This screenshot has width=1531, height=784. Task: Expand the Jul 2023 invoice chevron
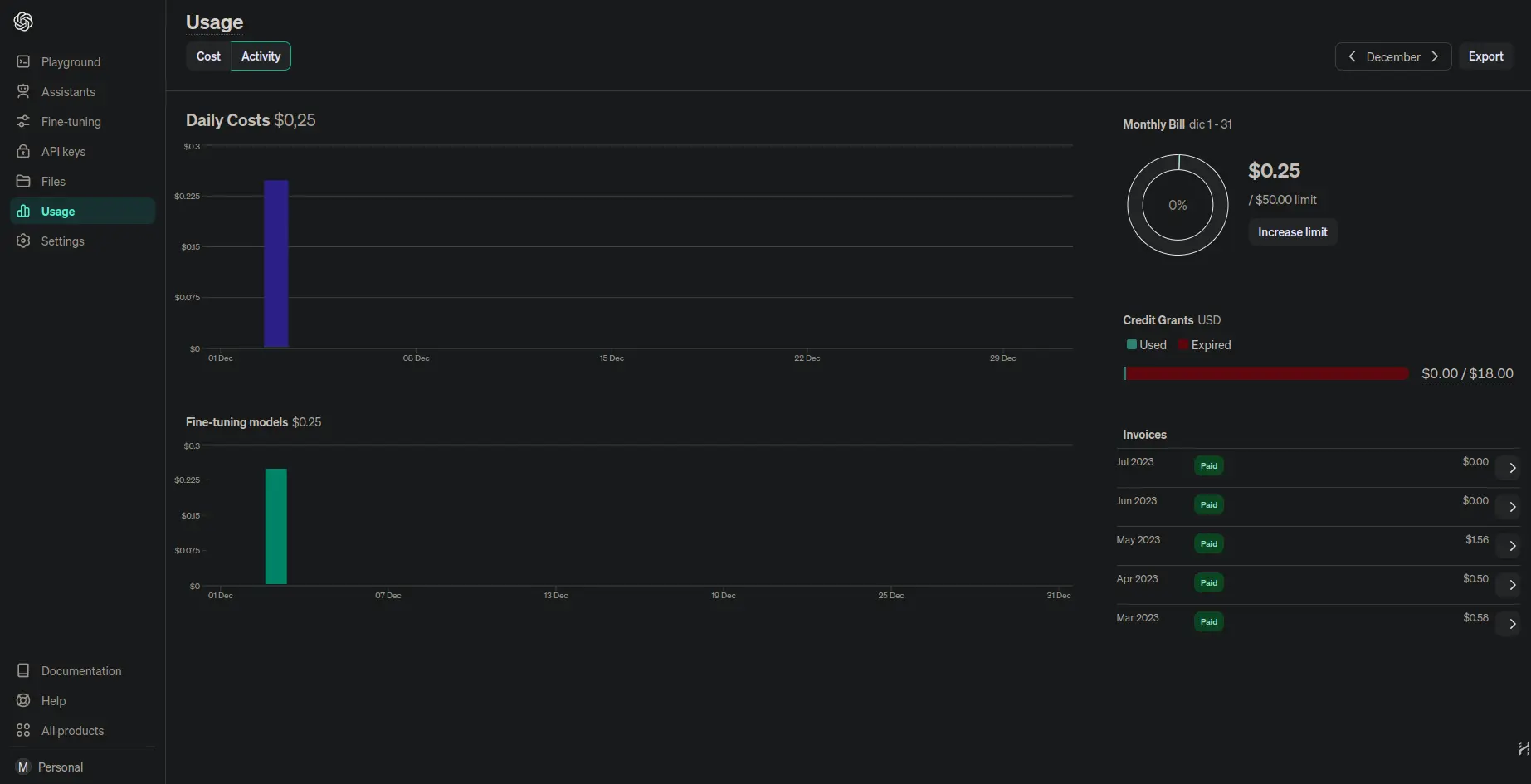tap(1512, 468)
